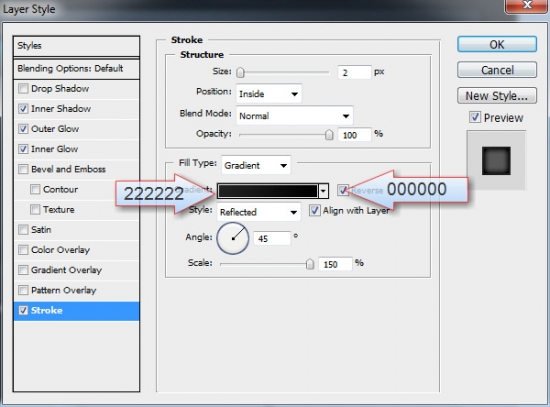Viewport: 550px width, 407px height.
Task: Click the OK button
Action: [x=497, y=45]
